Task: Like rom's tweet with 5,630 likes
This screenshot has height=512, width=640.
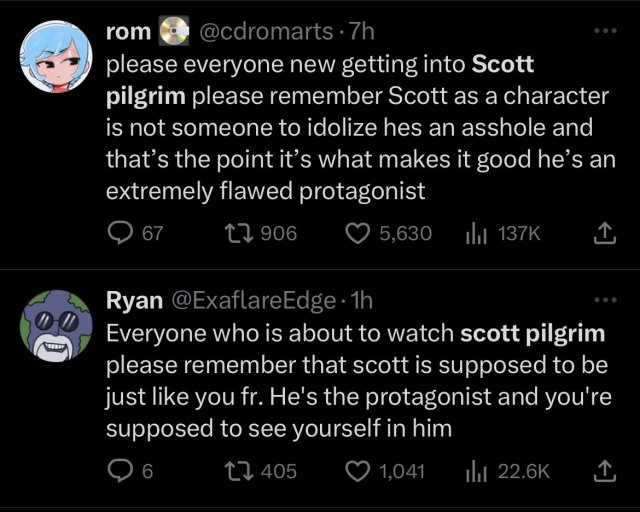Action: (x=358, y=233)
